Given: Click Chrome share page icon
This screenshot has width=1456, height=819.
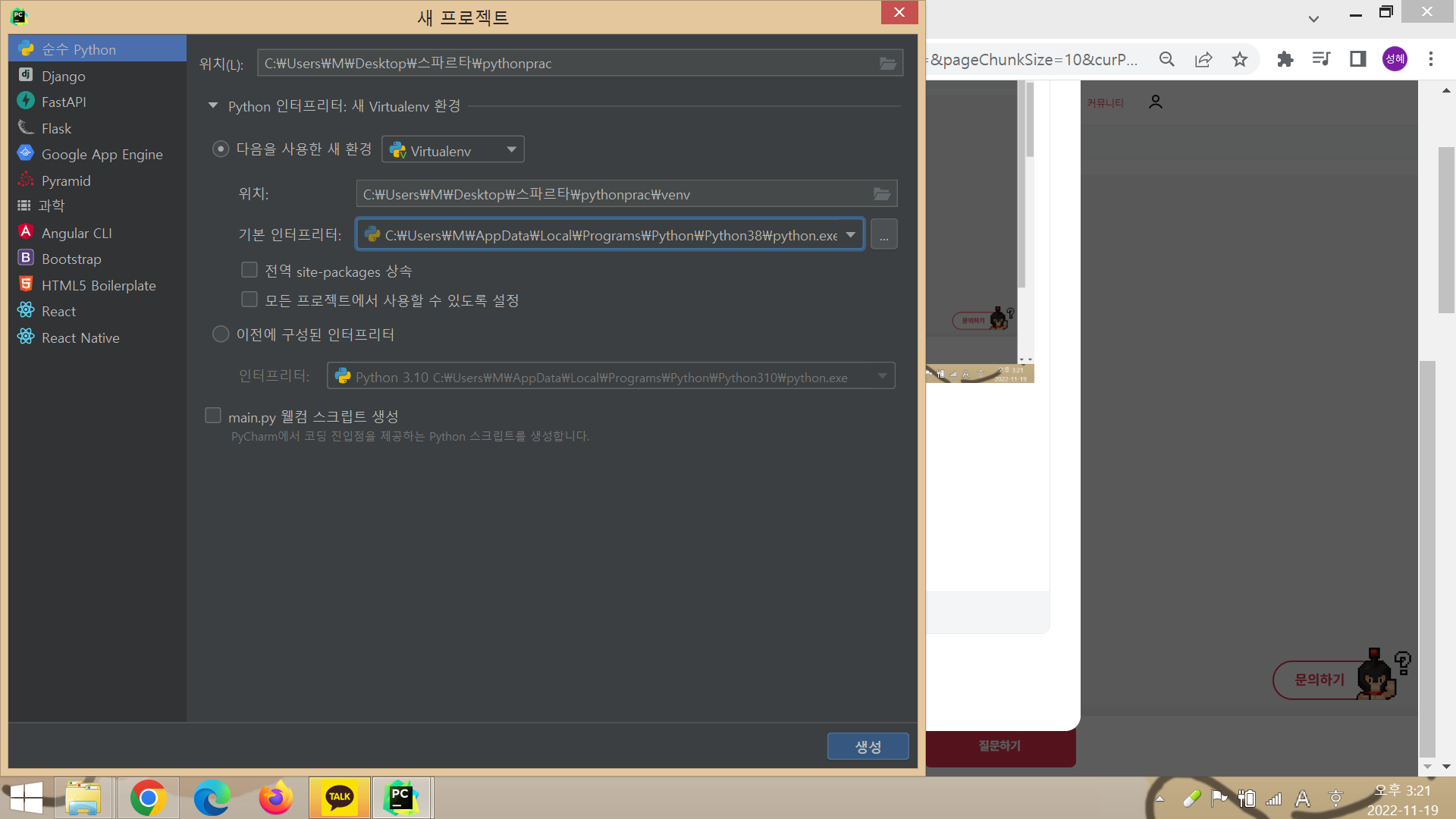Looking at the screenshot, I should click(1203, 59).
